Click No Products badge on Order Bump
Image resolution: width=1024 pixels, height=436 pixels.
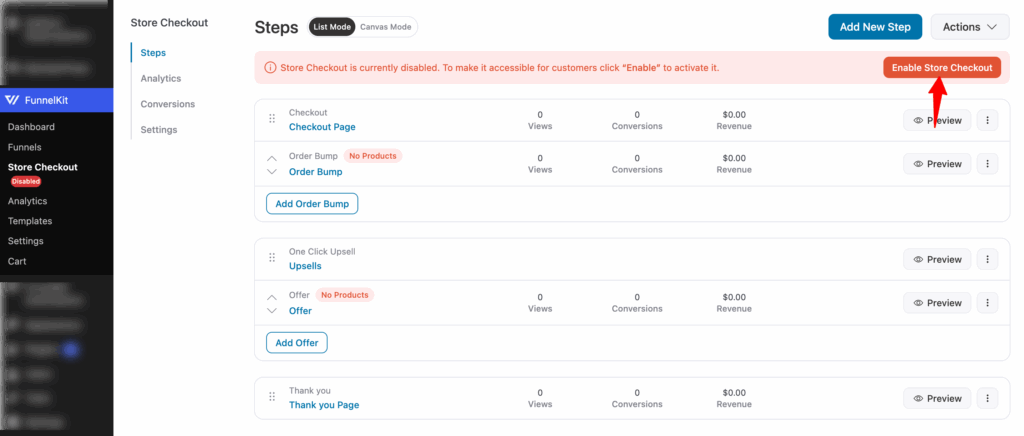373,156
